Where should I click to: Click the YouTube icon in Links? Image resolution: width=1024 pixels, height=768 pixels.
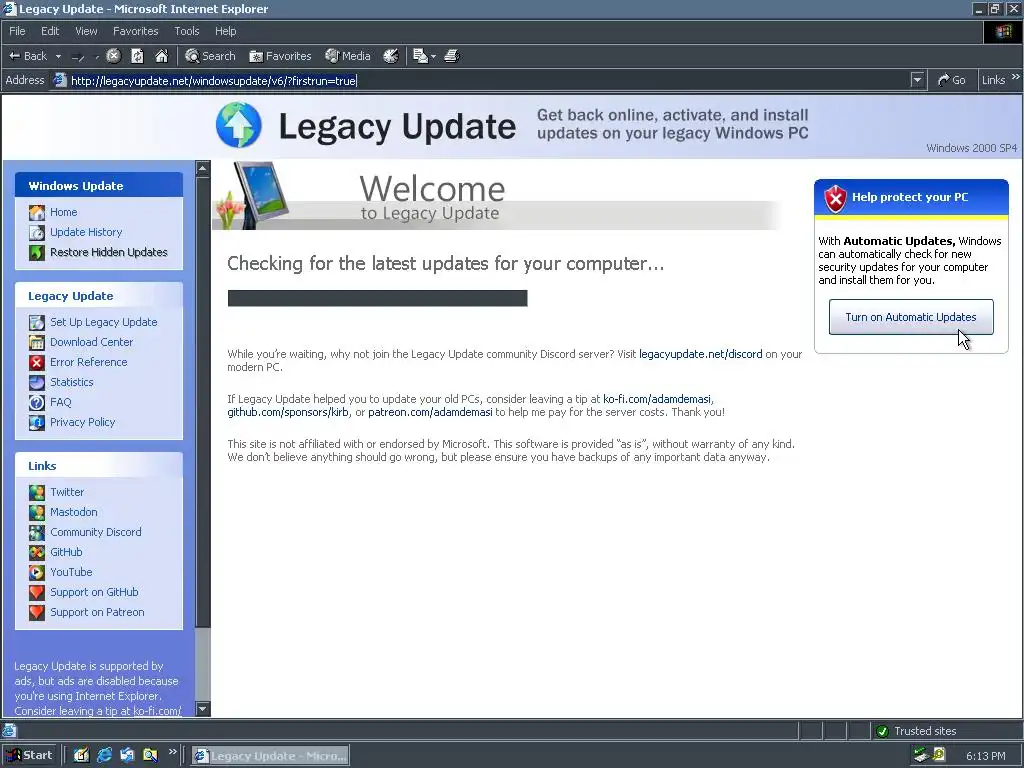(x=37, y=573)
